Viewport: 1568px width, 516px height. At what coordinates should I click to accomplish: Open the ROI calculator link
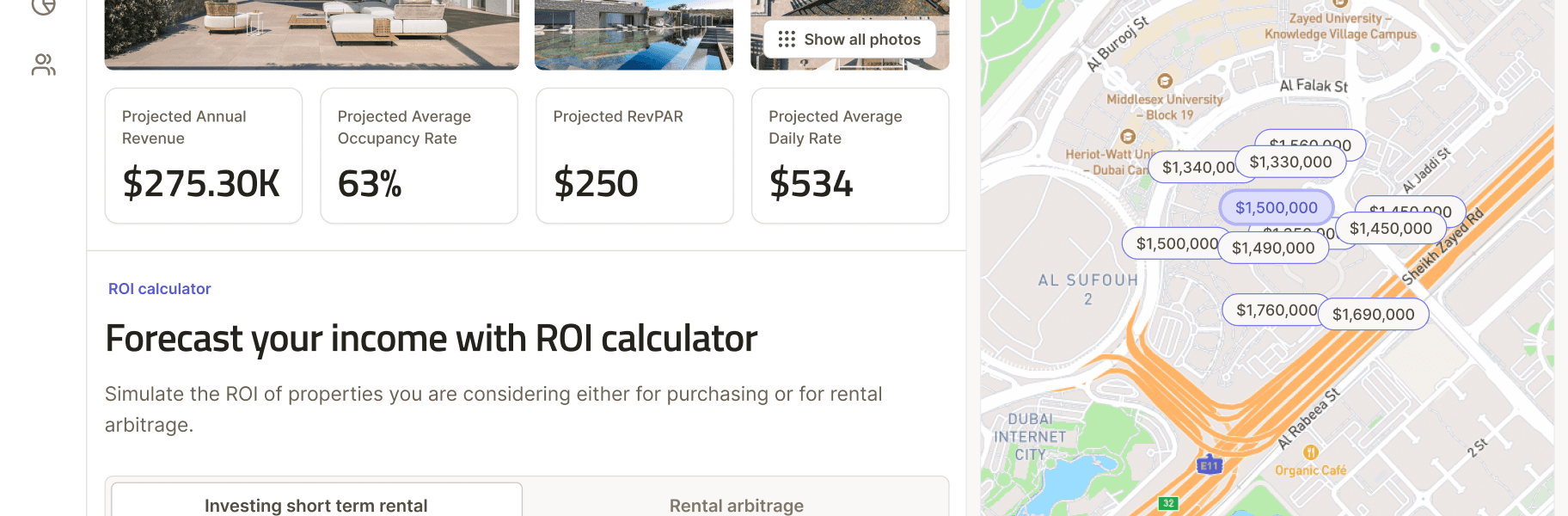point(160,289)
